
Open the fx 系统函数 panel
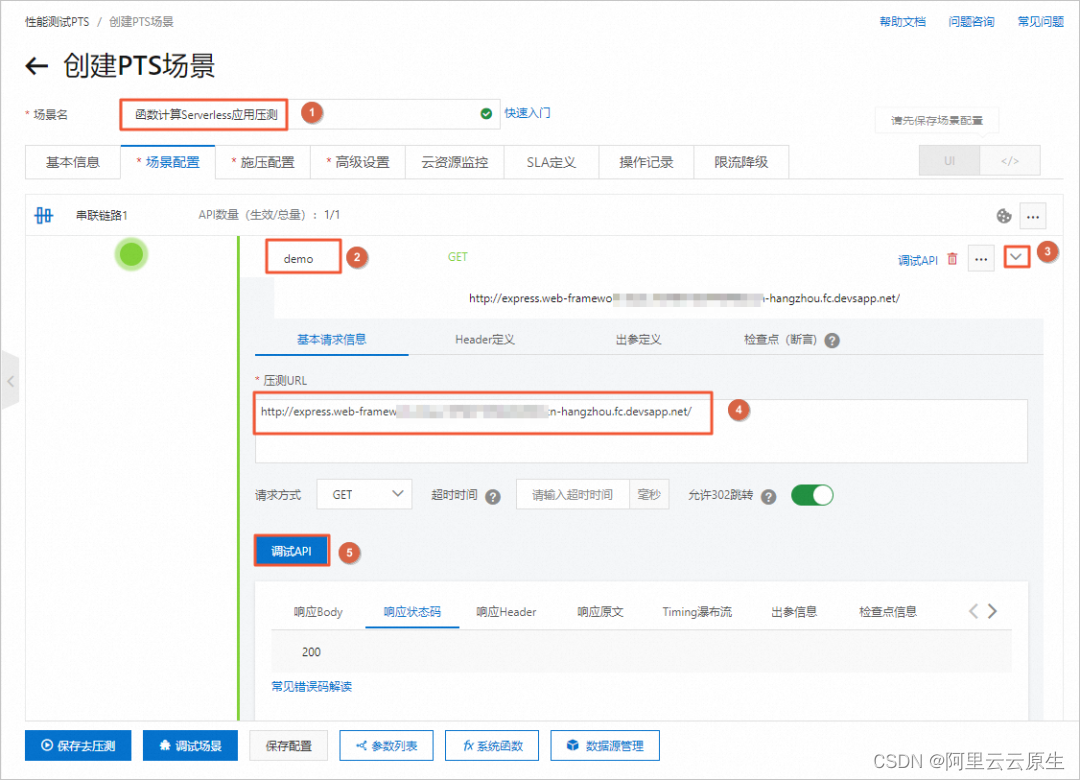[x=491, y=745]
